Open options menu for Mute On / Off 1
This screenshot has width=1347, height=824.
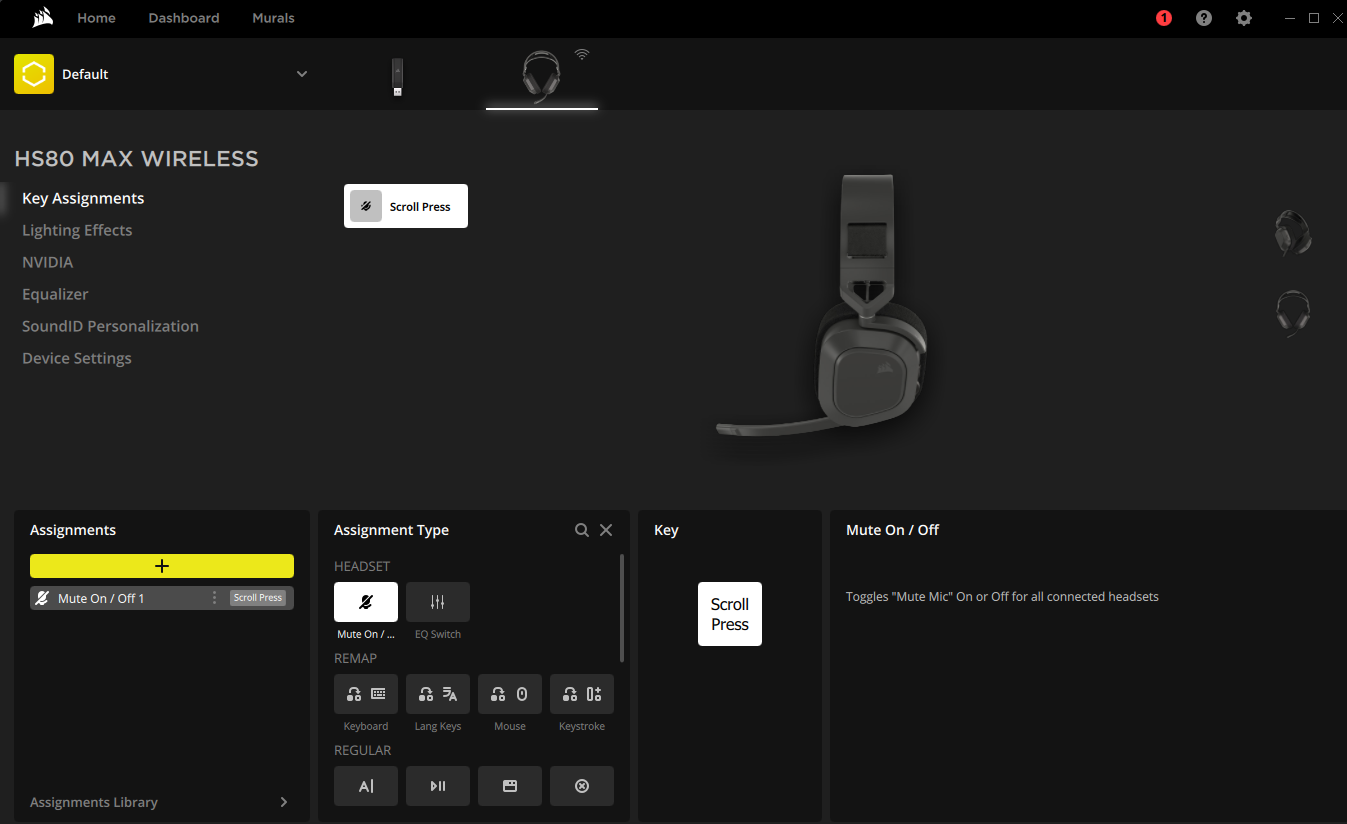point(214,598)
